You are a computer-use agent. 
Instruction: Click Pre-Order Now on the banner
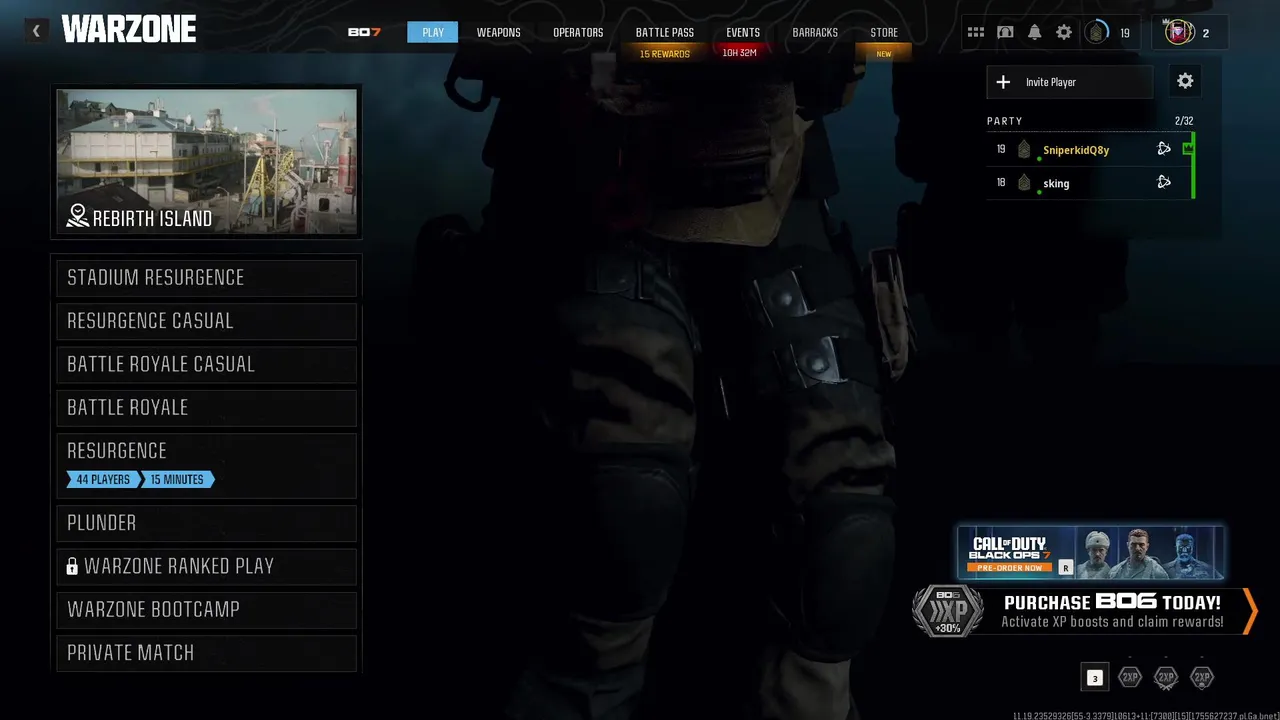[1010, 568]
